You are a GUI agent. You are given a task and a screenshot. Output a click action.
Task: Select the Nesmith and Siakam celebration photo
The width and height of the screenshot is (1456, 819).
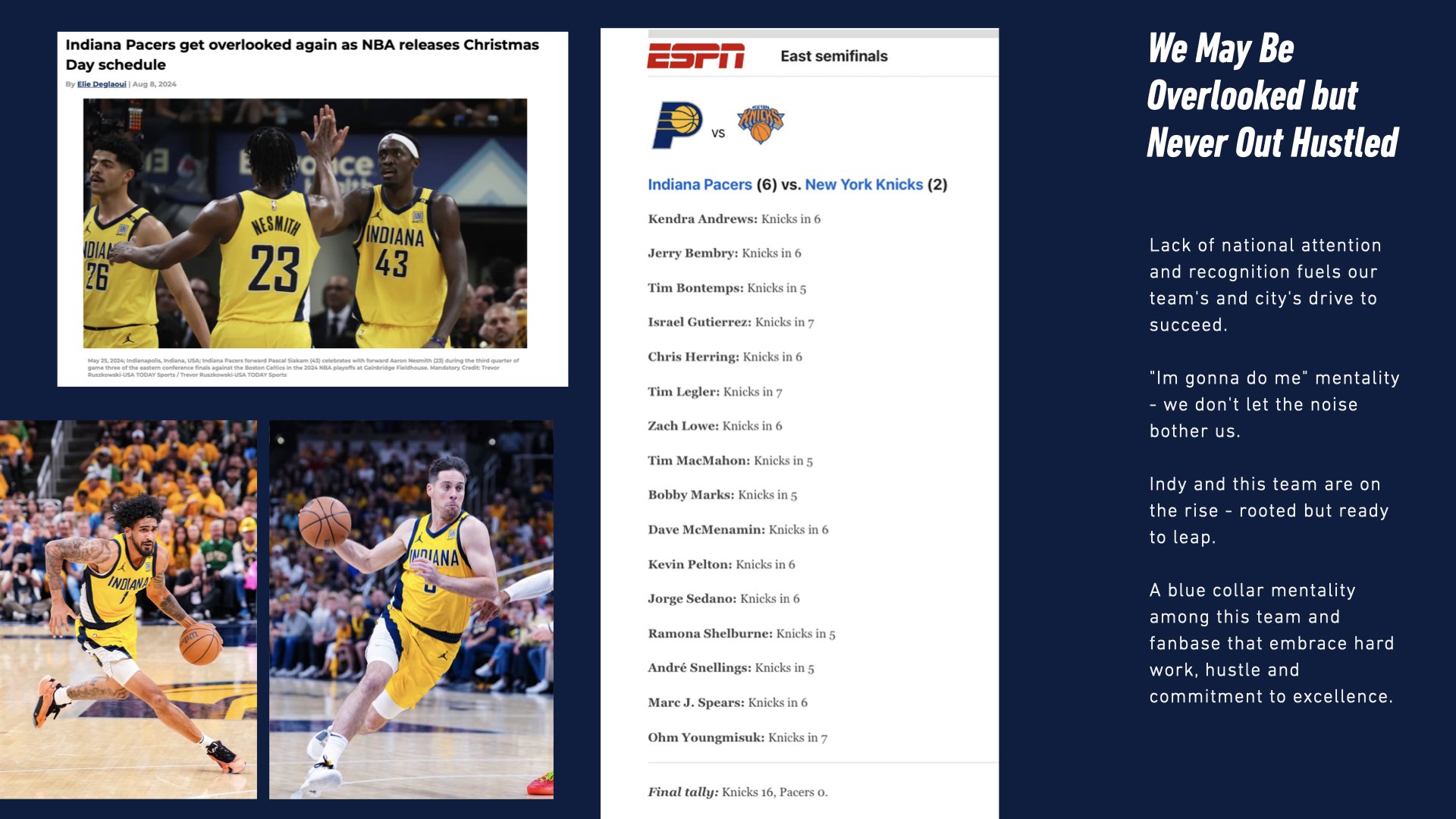[305, 223]
